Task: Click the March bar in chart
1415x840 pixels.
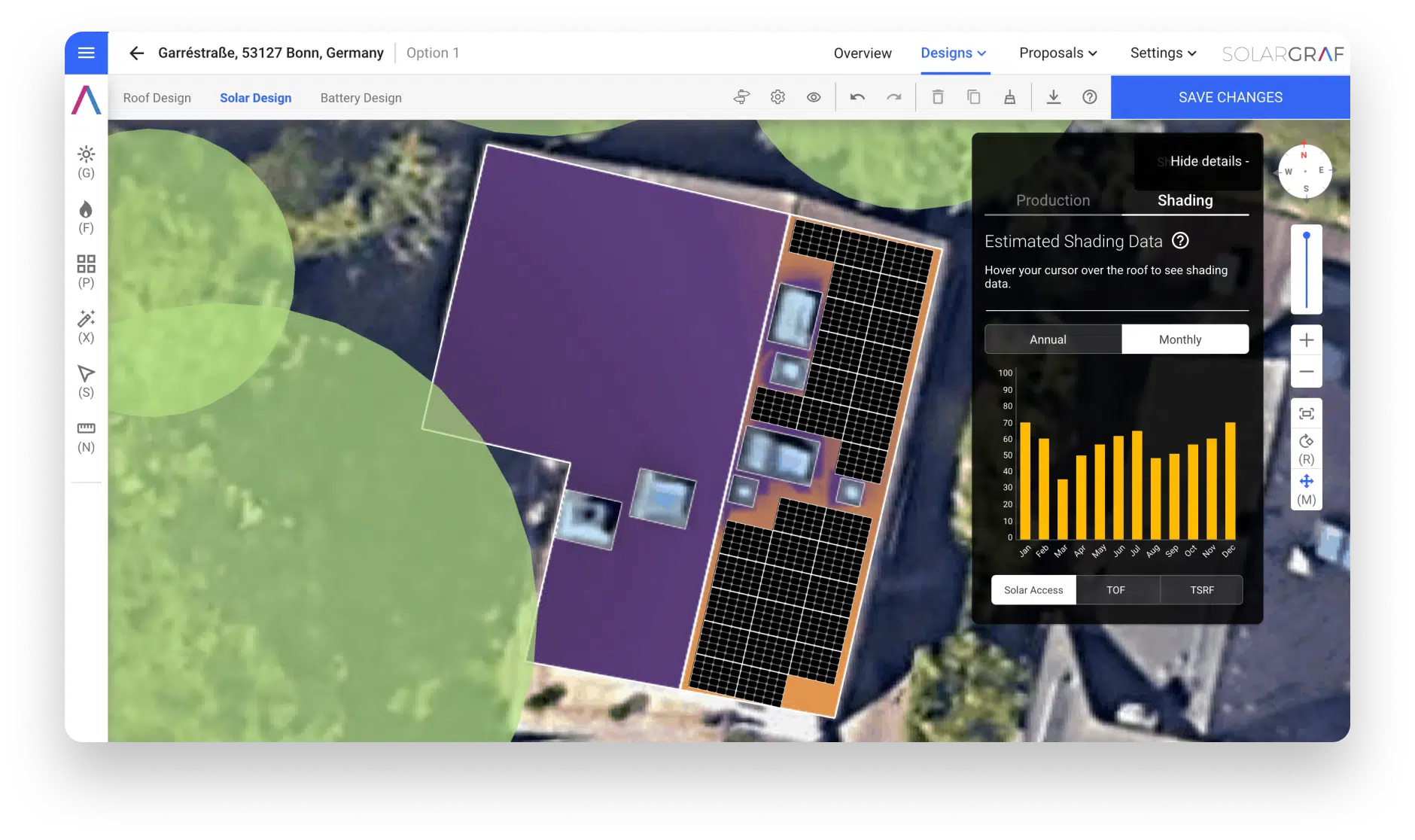Action: [1062, 509]
